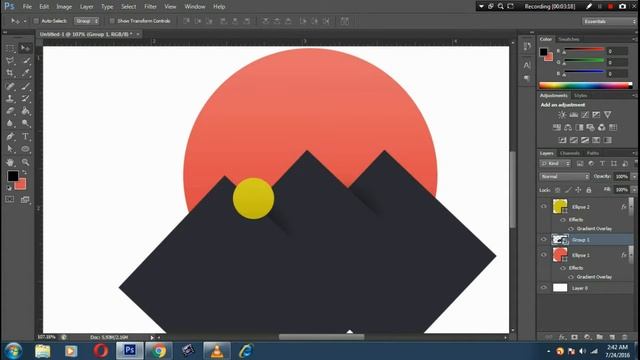
Task: Toggle the Auto-Select checkbox
Action: 36,21
